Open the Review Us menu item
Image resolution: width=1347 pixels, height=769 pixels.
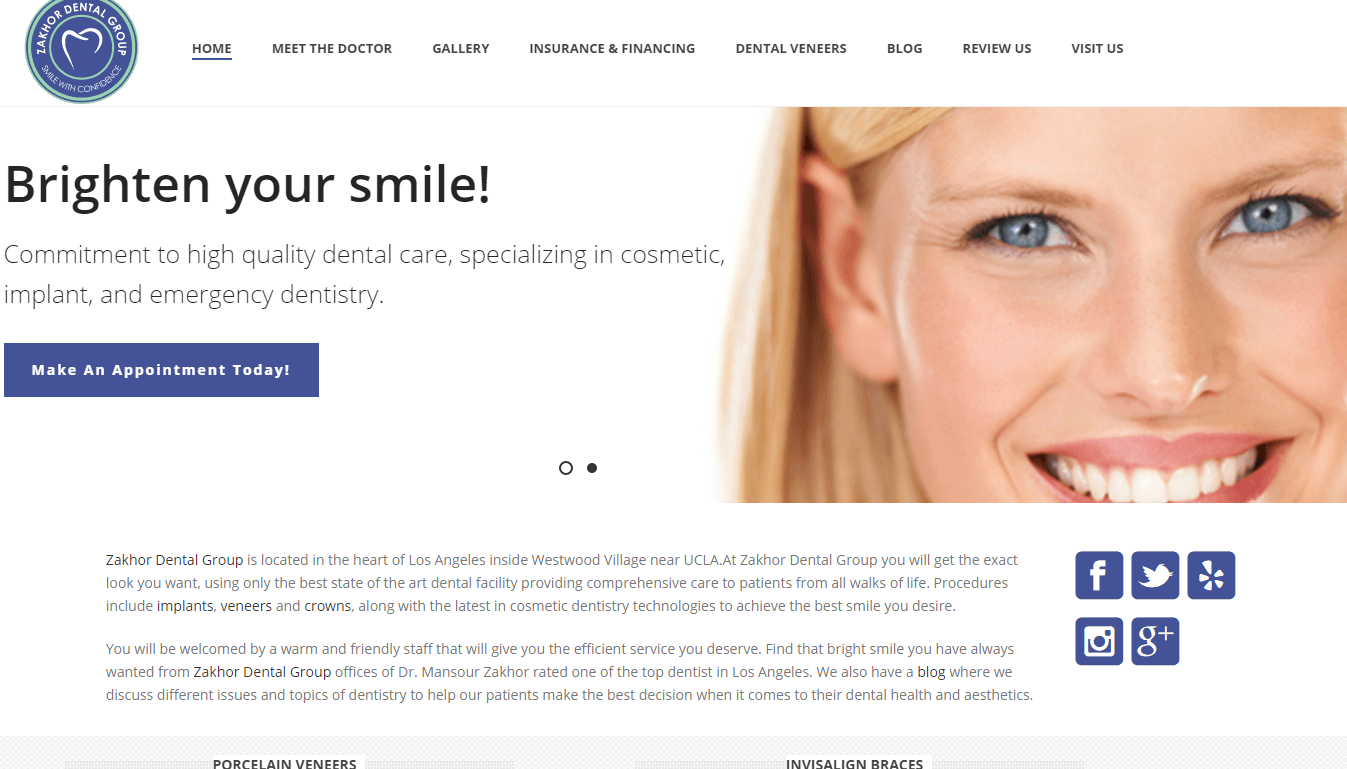pyautogui.click(x=997, y=48)
